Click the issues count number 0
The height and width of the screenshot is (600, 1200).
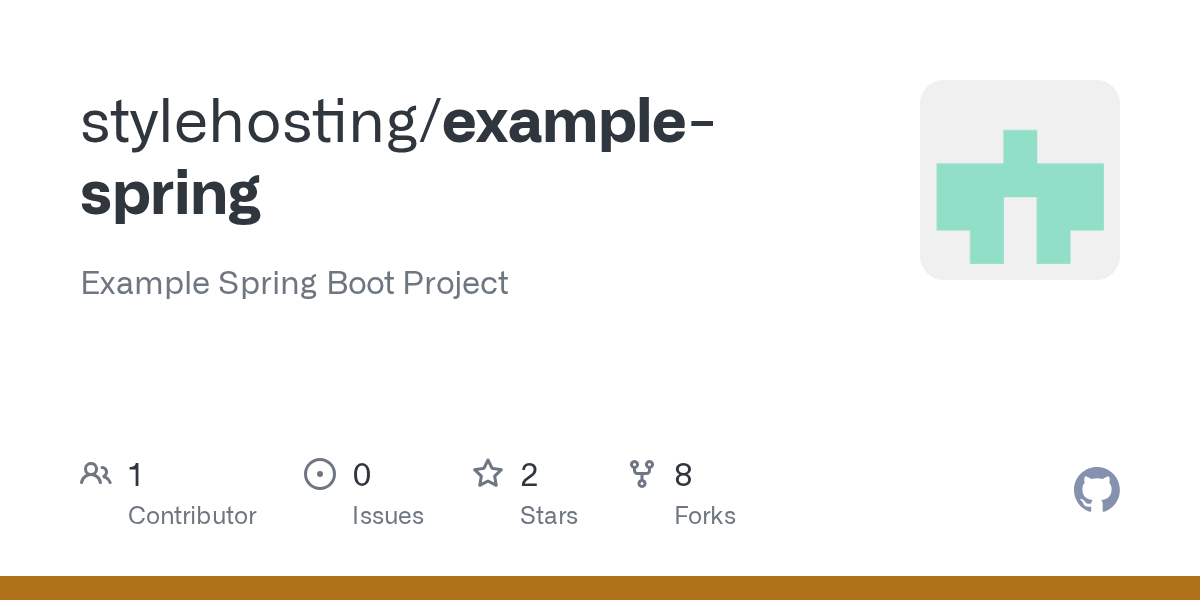pyautogui.click(x=362, y=474)
